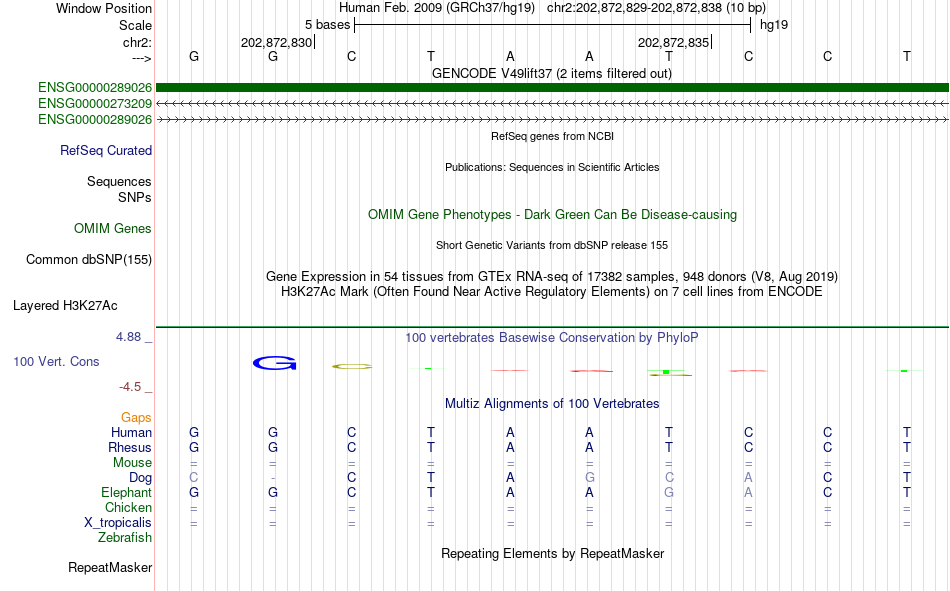Click the 4.88 PhyloP upper limit value
Image resolution: width=950 pixels, height=591 pixels.
coord(128,337)
